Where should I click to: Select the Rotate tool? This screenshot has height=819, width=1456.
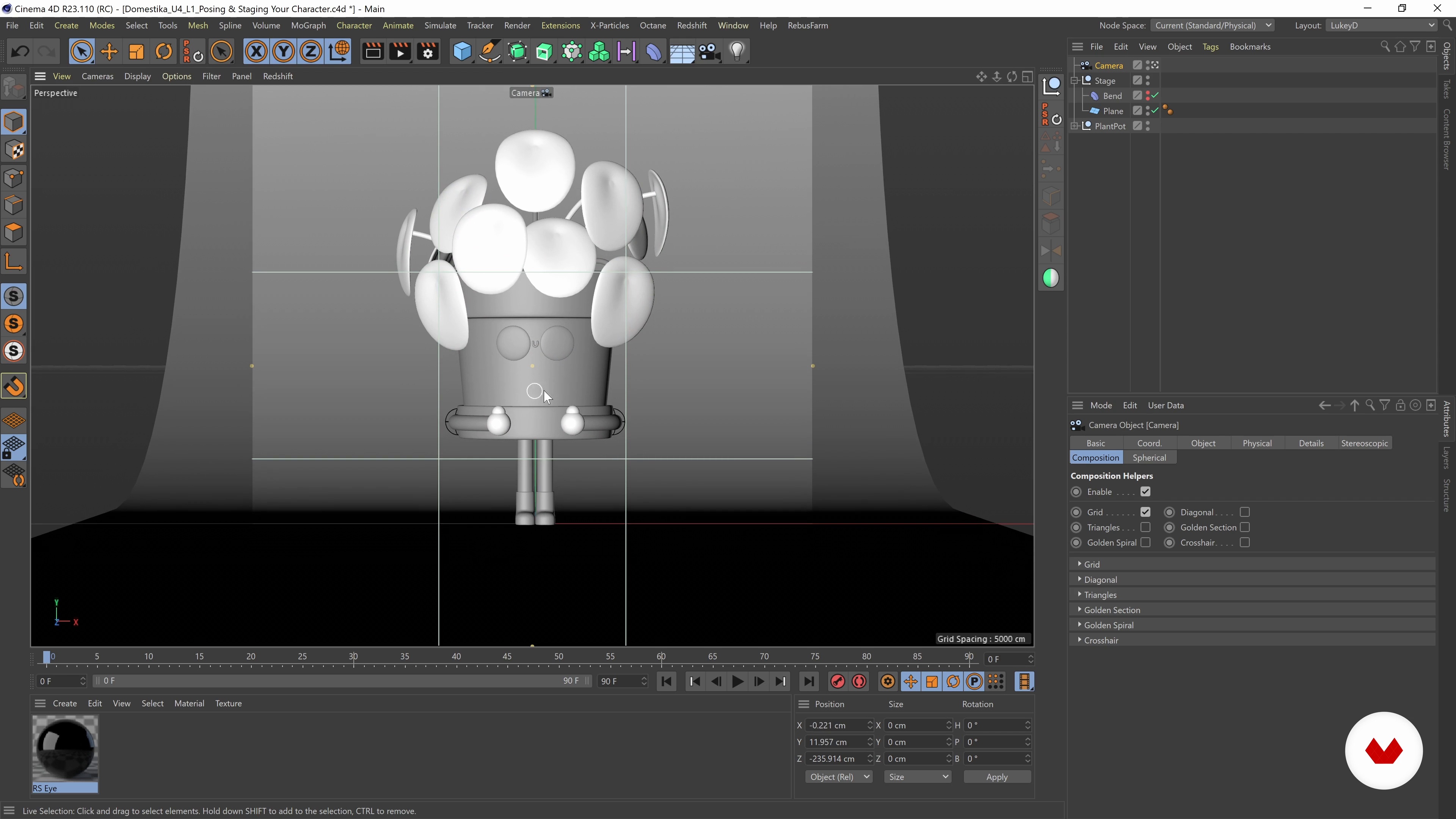point(164,52)
